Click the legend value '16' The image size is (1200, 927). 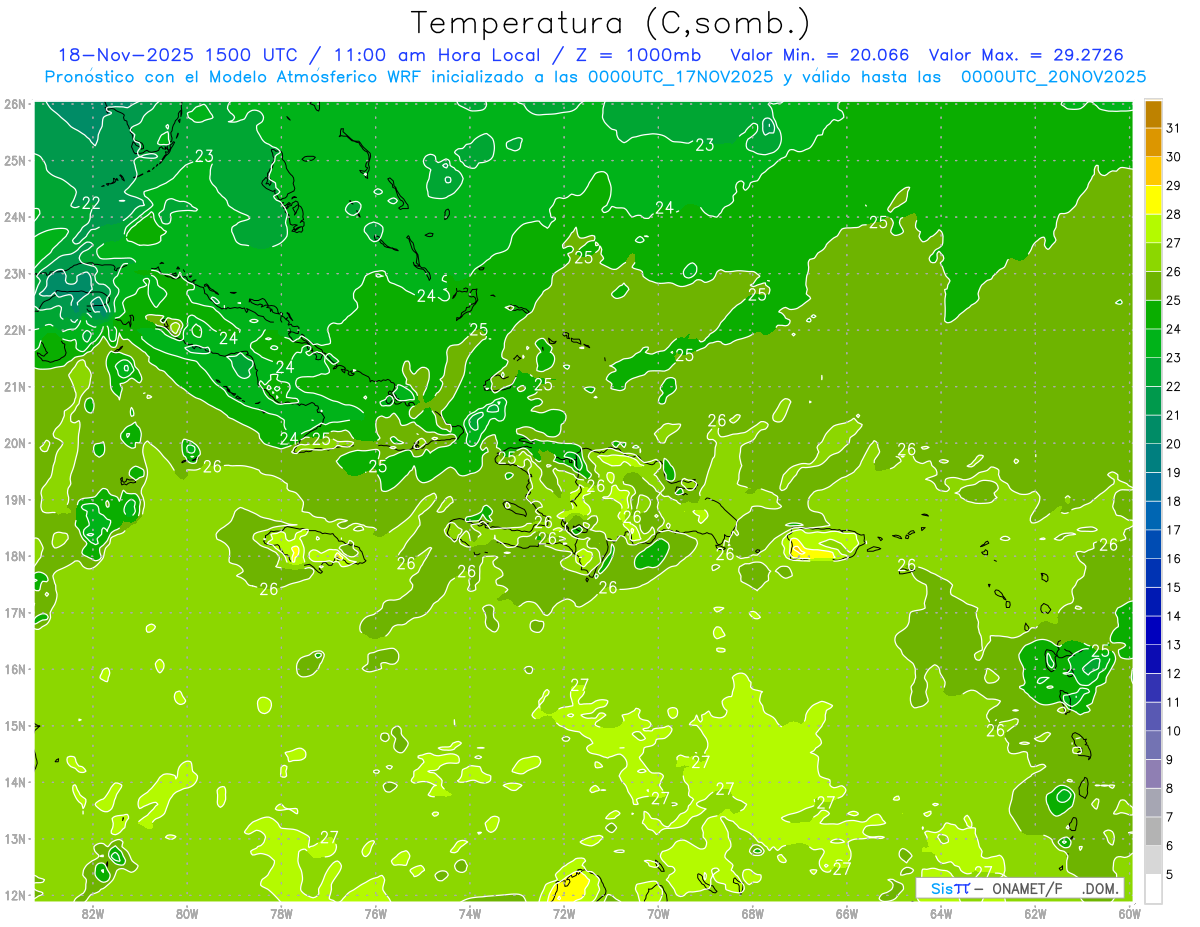(1173, 558)
